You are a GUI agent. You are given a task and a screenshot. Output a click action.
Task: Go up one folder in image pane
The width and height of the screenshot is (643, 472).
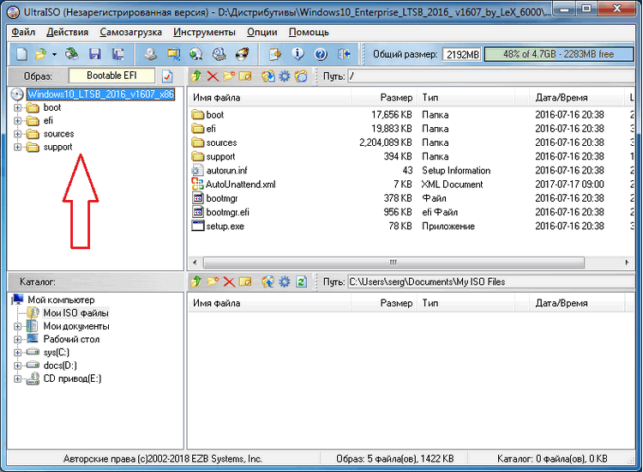pos(196,76)
